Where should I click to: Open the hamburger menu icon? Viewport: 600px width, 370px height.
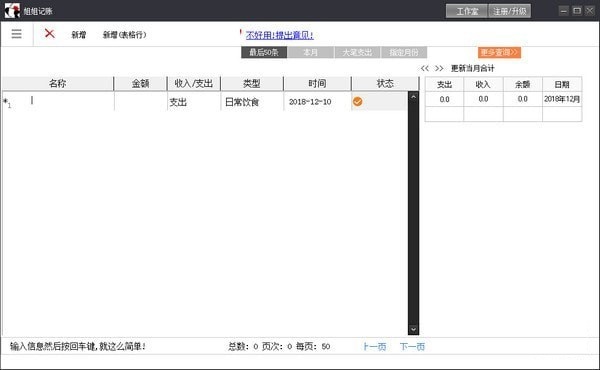click(x=16, y=34)
